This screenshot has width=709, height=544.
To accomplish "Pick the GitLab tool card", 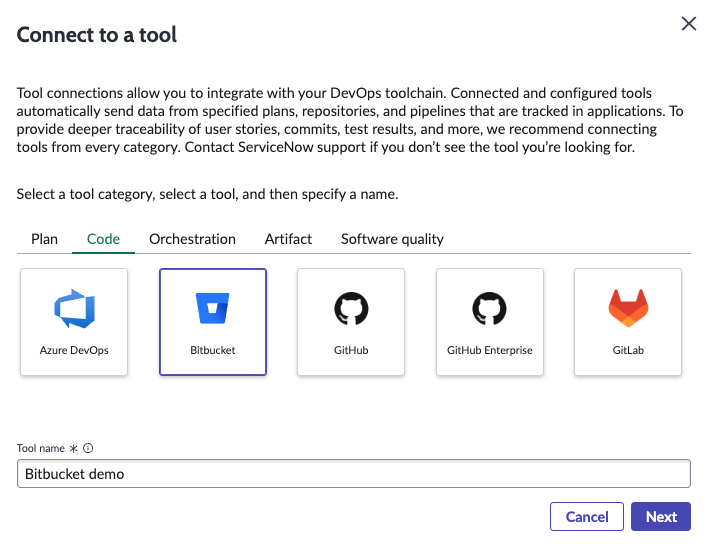I will coord(628,322).
